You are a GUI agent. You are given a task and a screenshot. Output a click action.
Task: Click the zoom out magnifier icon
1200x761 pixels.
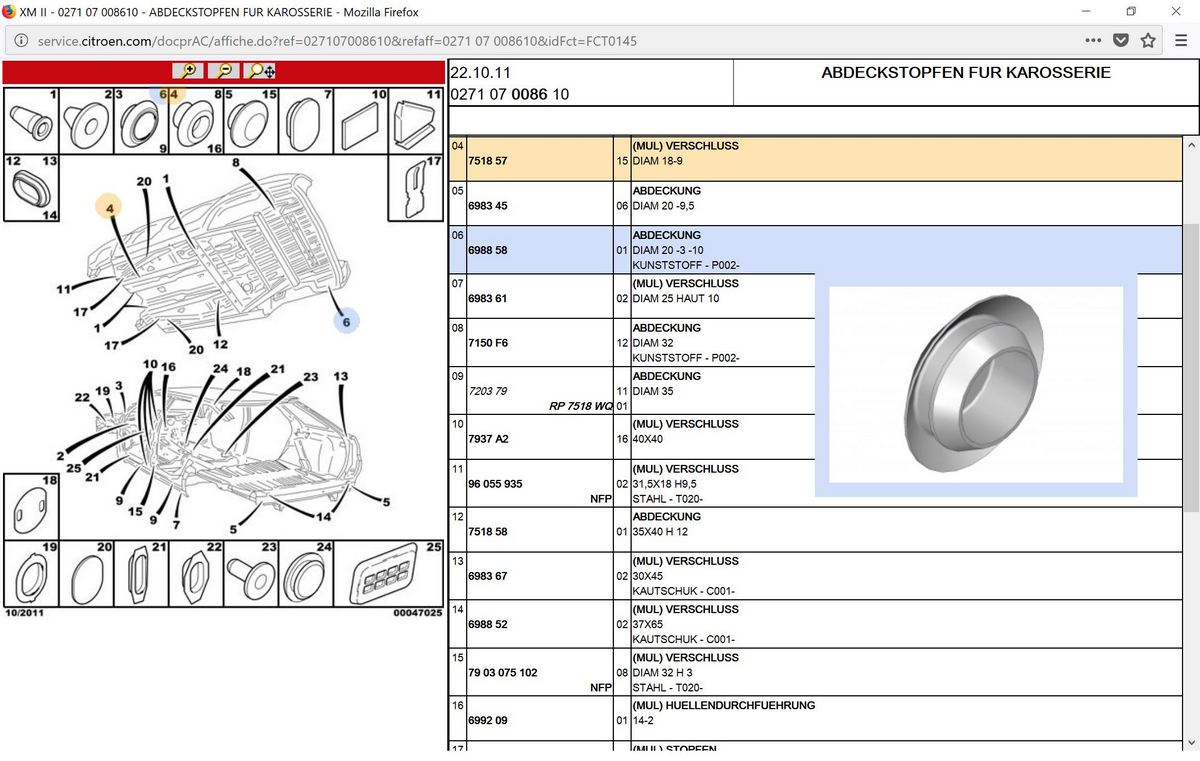tap(225, 71)
